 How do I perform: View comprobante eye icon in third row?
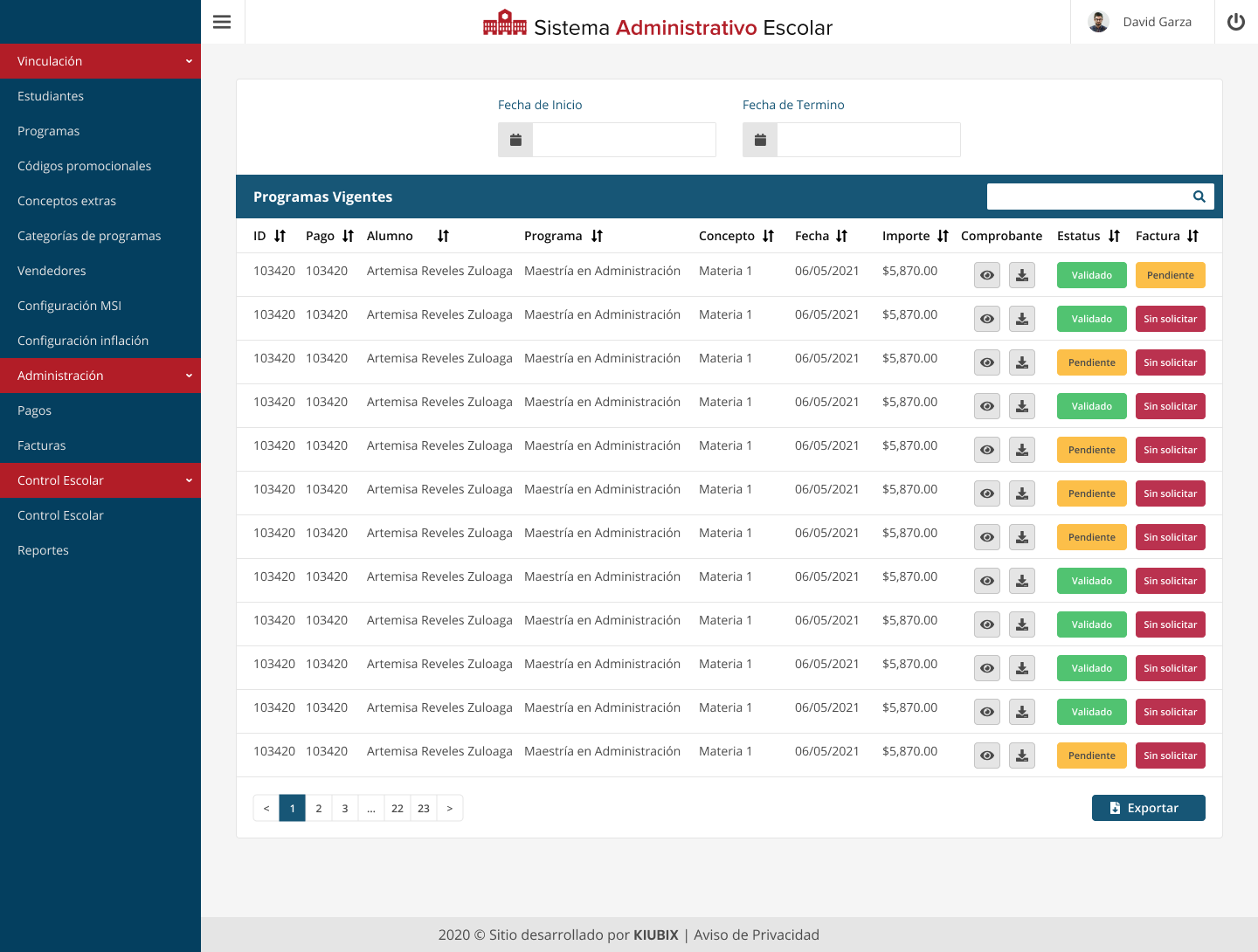986,362
